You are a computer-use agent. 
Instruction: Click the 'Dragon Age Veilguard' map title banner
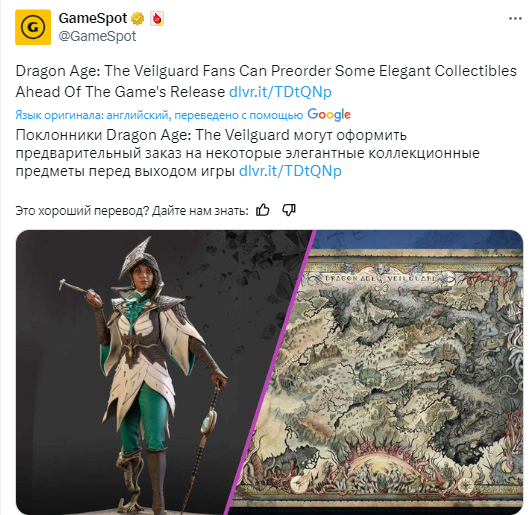pyautogui.click(x=380, y=278)
